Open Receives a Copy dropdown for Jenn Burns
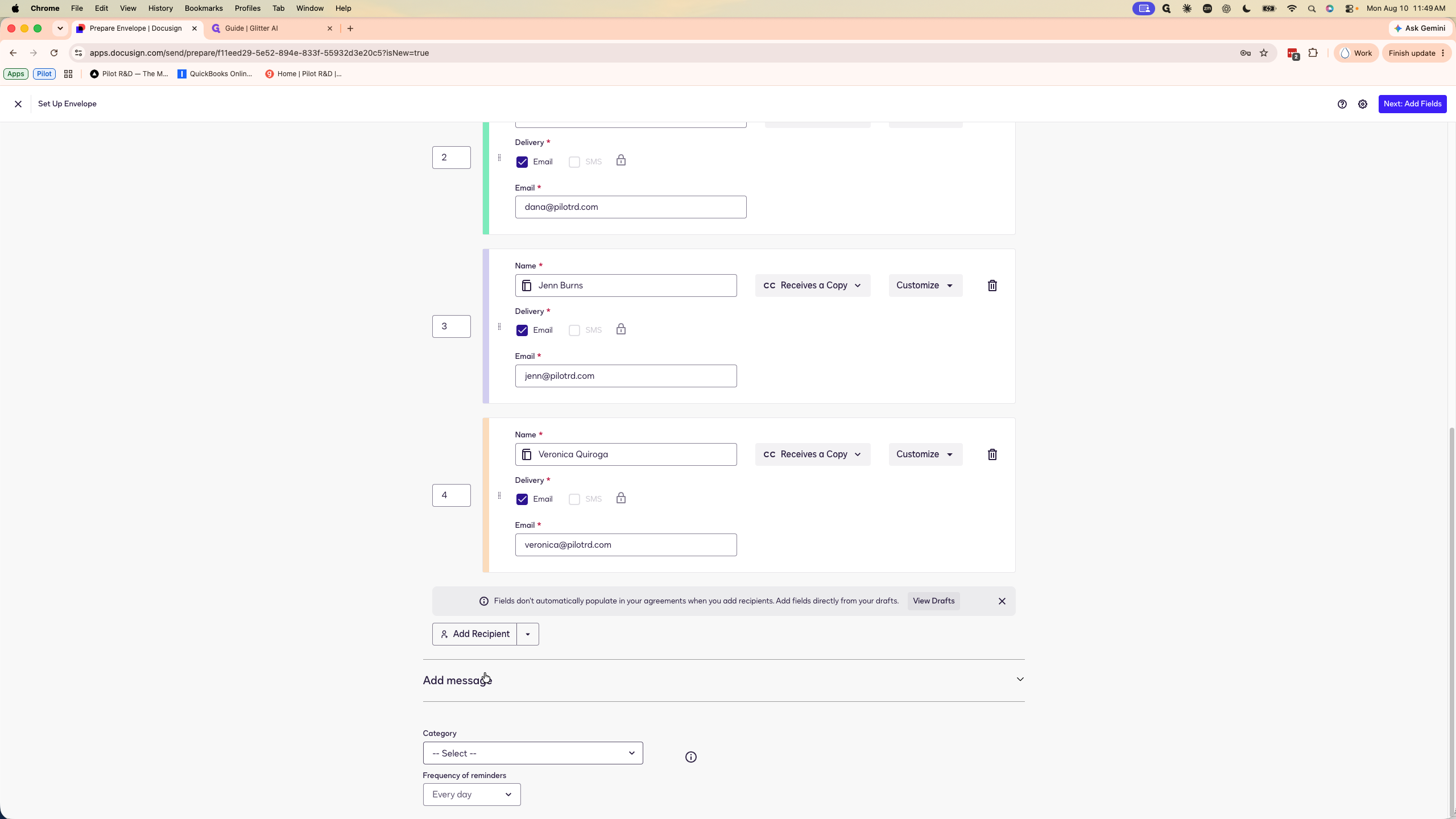 tap(813, 286)
